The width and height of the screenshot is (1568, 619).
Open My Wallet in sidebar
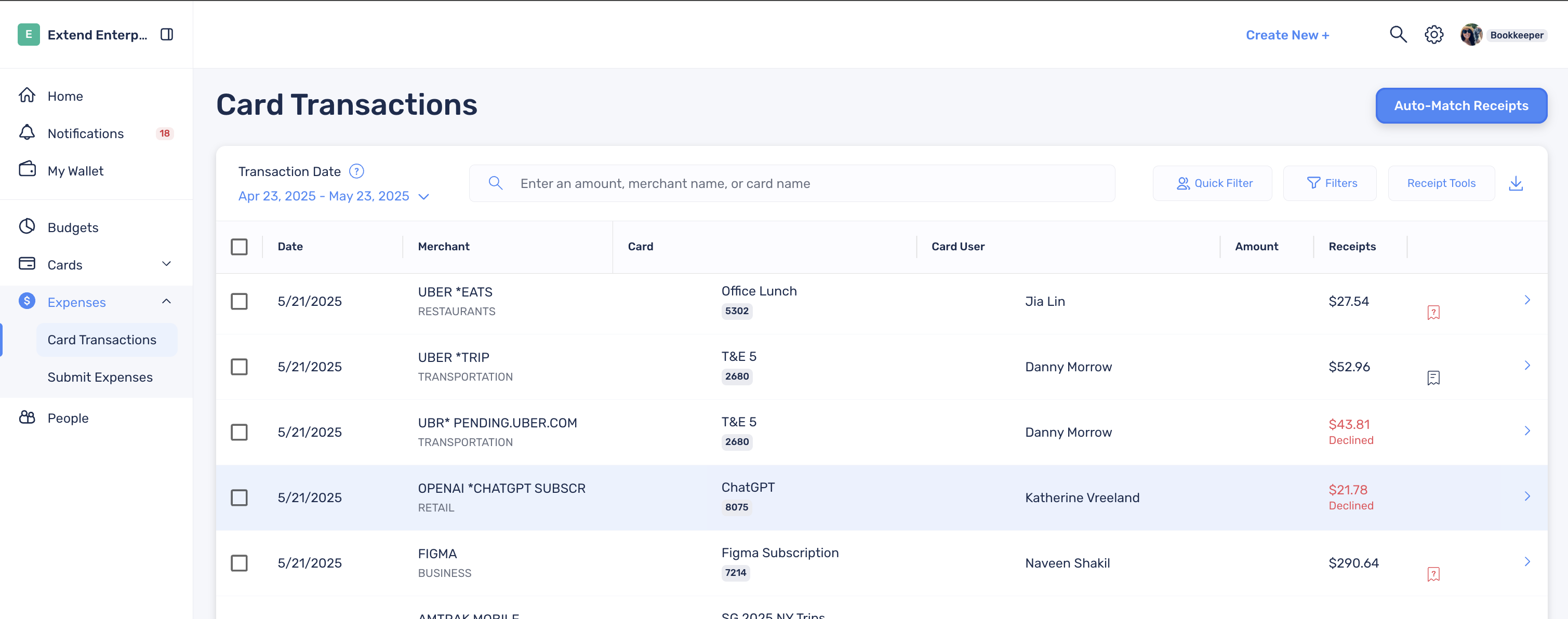point(75,171)
